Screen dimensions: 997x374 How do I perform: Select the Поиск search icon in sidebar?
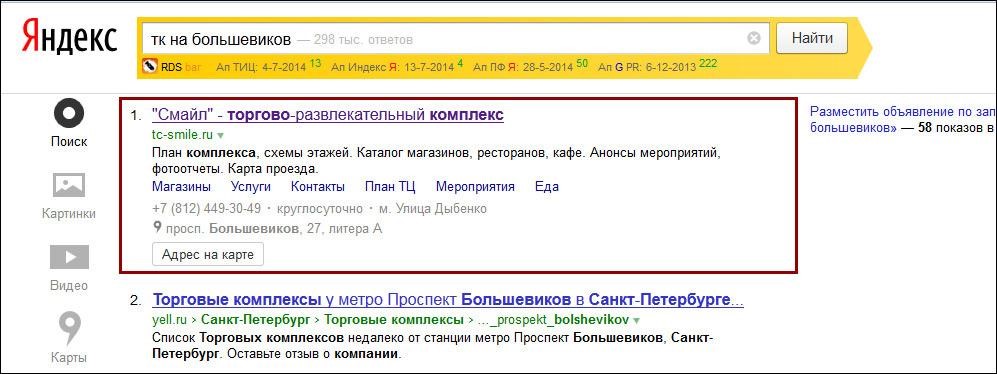tap(69, 114)
